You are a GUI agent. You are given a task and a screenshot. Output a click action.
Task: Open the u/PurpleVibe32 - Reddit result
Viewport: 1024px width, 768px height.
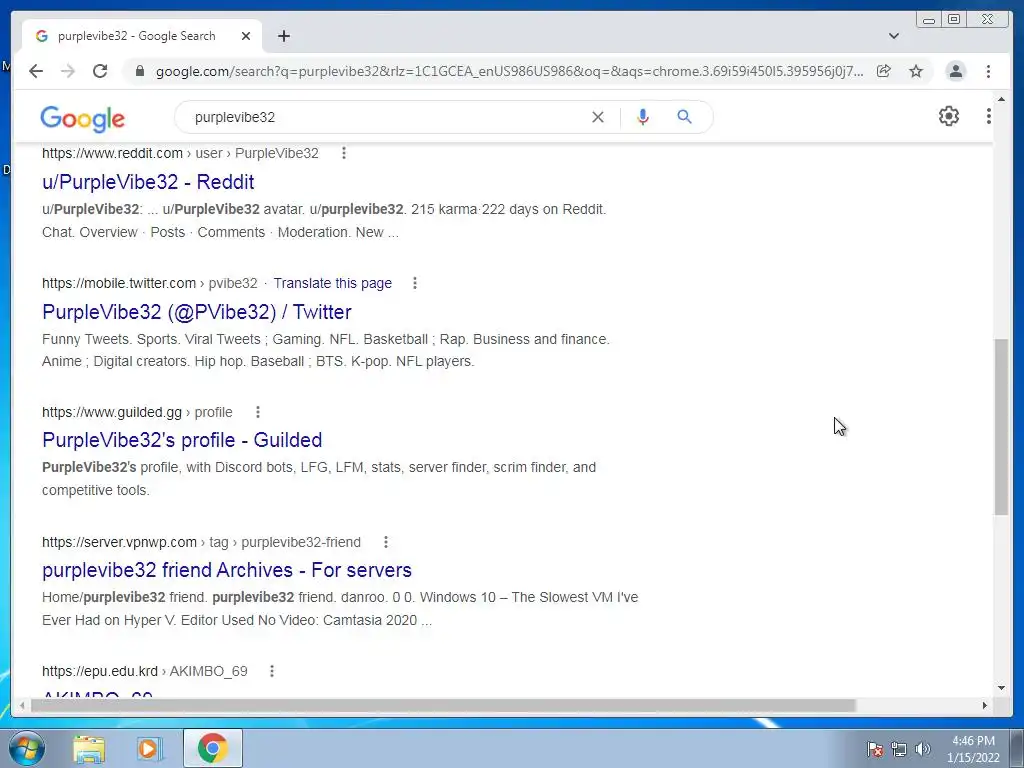tap(148, 182)
